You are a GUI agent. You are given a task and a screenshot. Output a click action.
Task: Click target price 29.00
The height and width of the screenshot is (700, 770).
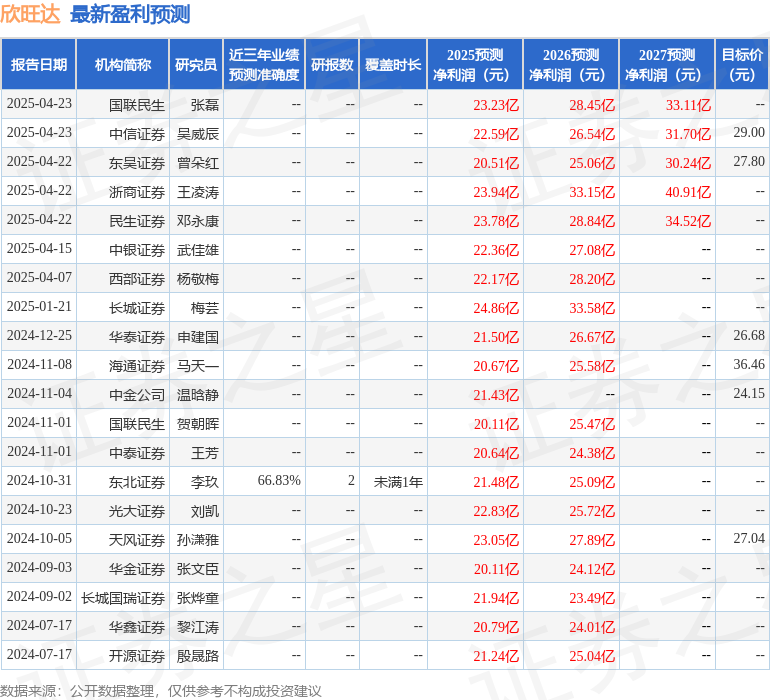point(749,133)
